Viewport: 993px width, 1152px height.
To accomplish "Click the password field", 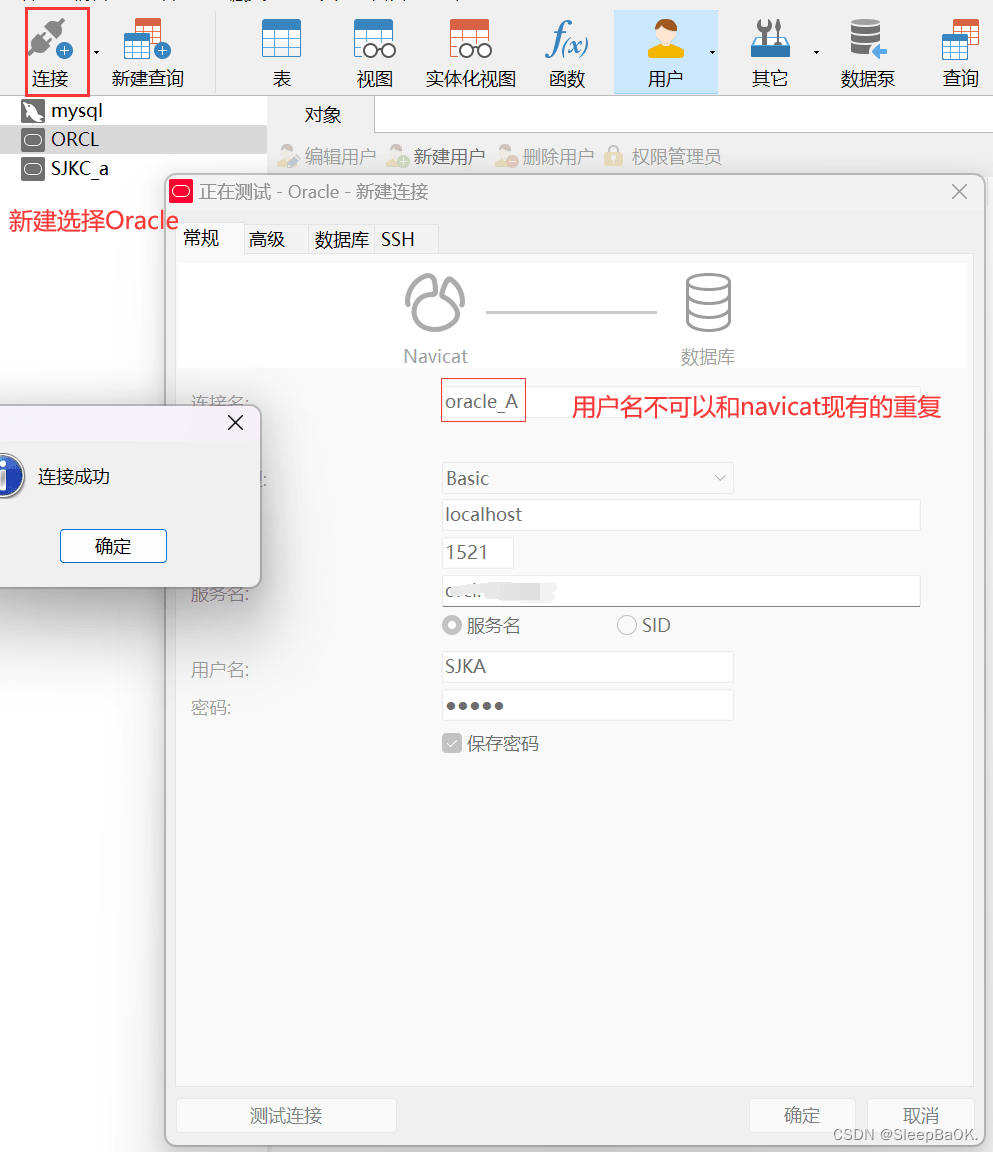I will click(x=588, y=705).
